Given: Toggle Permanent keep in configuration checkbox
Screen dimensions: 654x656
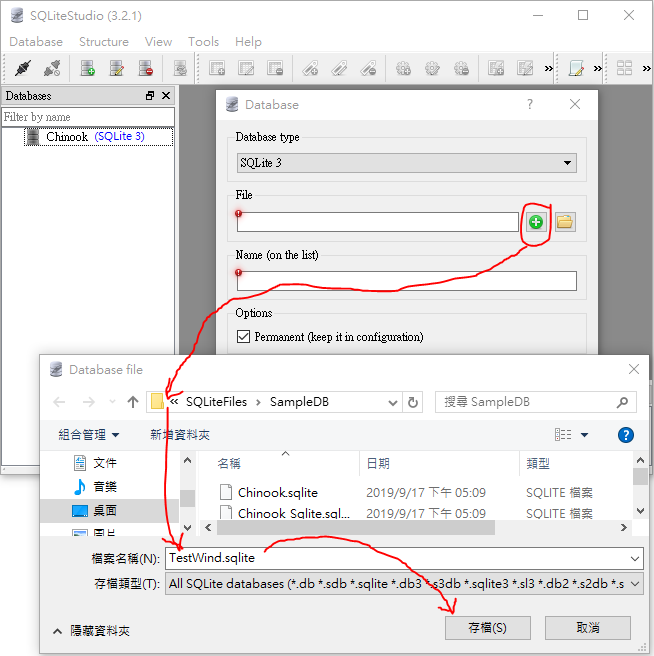Looking at the screenshot, I should 243,336.
